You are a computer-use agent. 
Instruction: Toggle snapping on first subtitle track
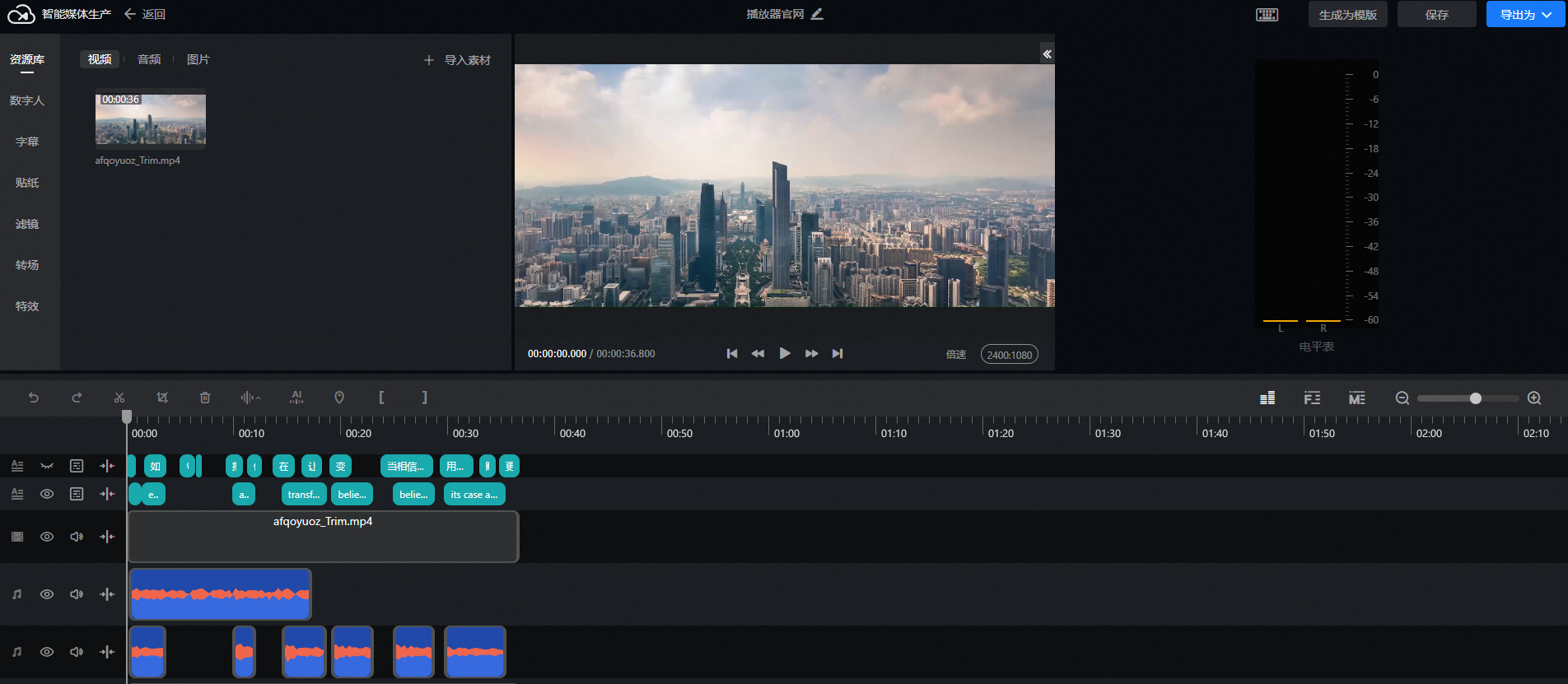[x=107, y=466]
